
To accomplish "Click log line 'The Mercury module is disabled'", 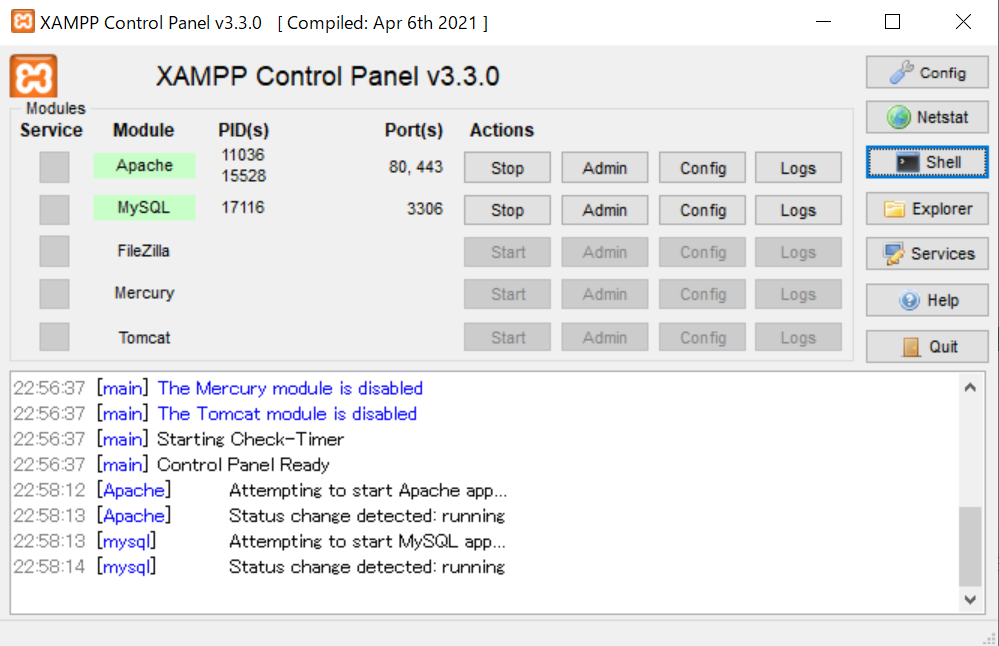I will tap(290, 388).
